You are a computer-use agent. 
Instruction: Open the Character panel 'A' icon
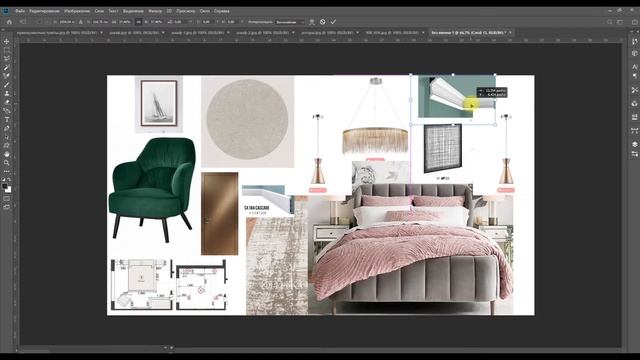(x=634, y=67)
